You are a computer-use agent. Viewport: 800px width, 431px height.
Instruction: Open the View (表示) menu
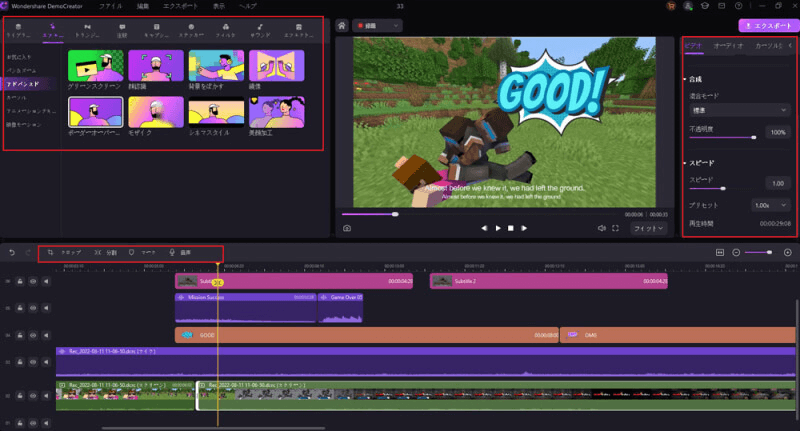click(218, 6)
